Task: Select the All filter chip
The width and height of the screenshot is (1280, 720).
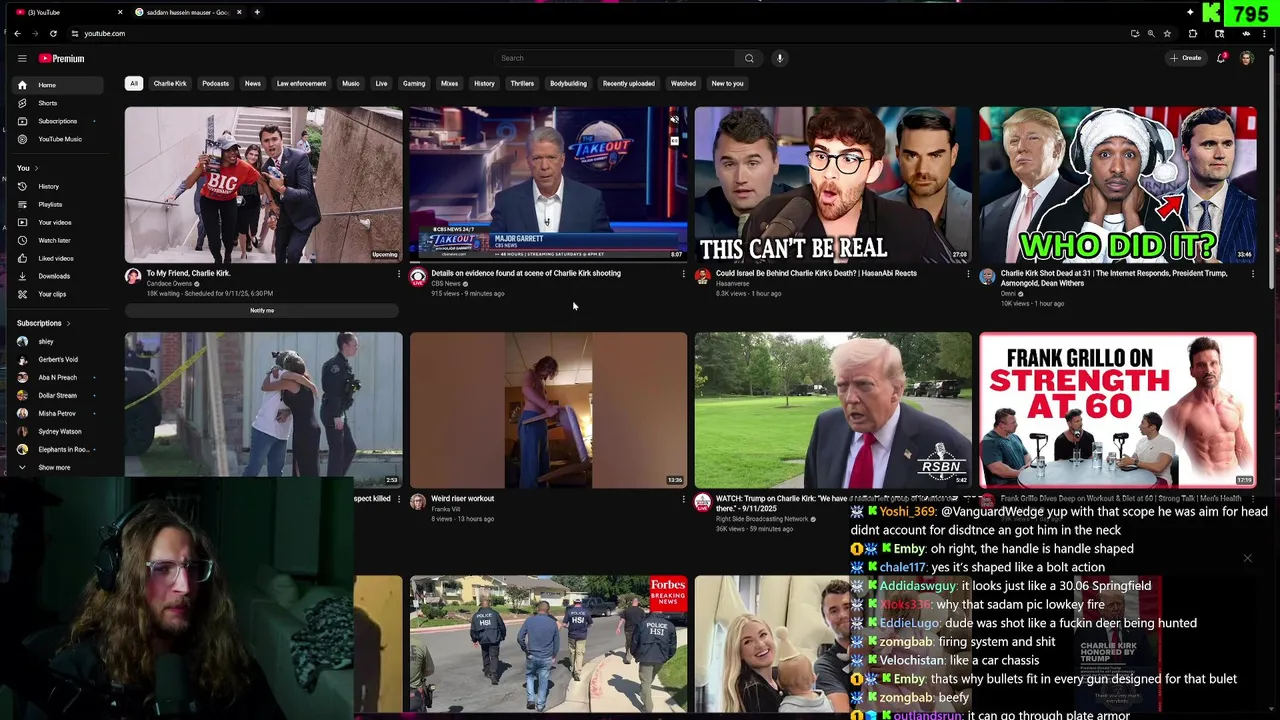Action: coord(134,84)
